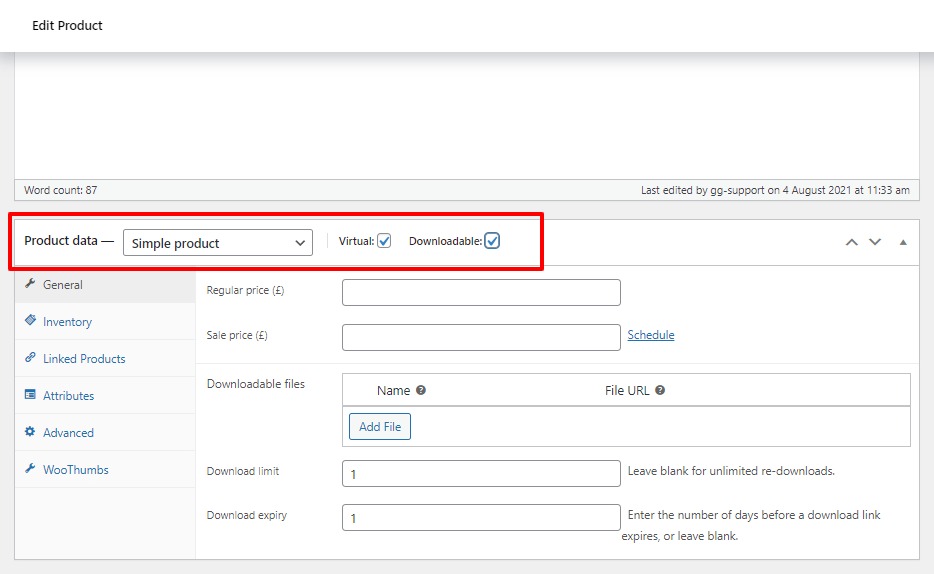934x574 pixels.
Task: Click the help icon next to Name
Action: 421,390
